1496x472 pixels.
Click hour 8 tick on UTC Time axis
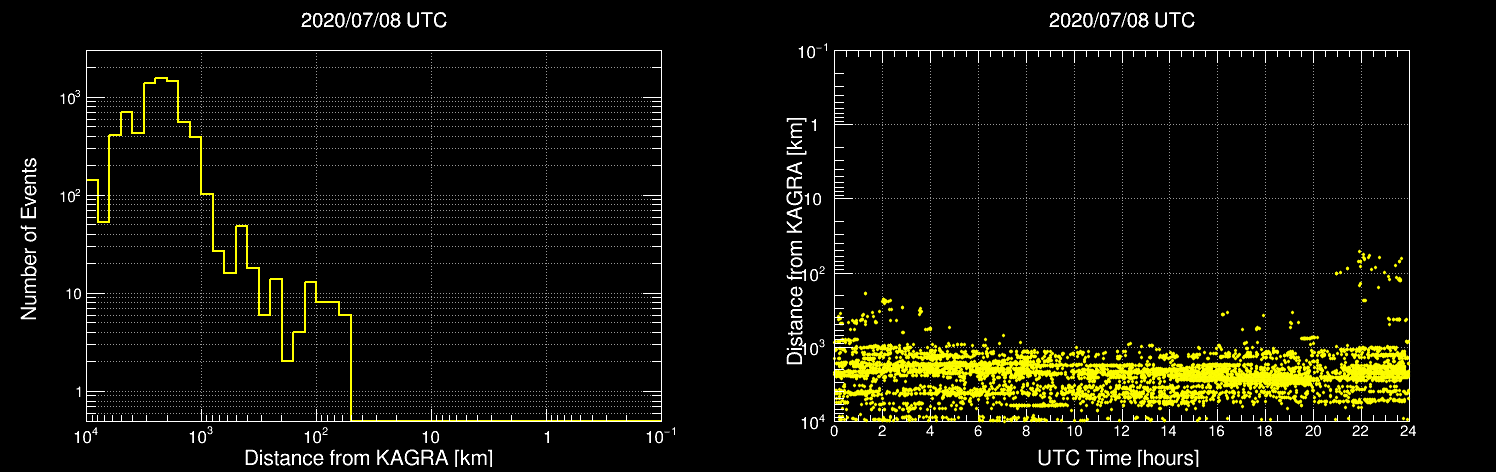pyautogui.click(x=1026, y=432)
